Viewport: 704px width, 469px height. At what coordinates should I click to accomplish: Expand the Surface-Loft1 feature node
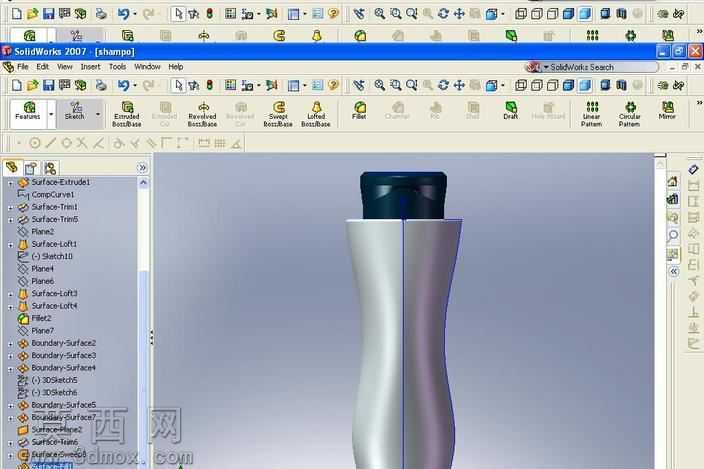pyautogui.click(x=10, y=245)
